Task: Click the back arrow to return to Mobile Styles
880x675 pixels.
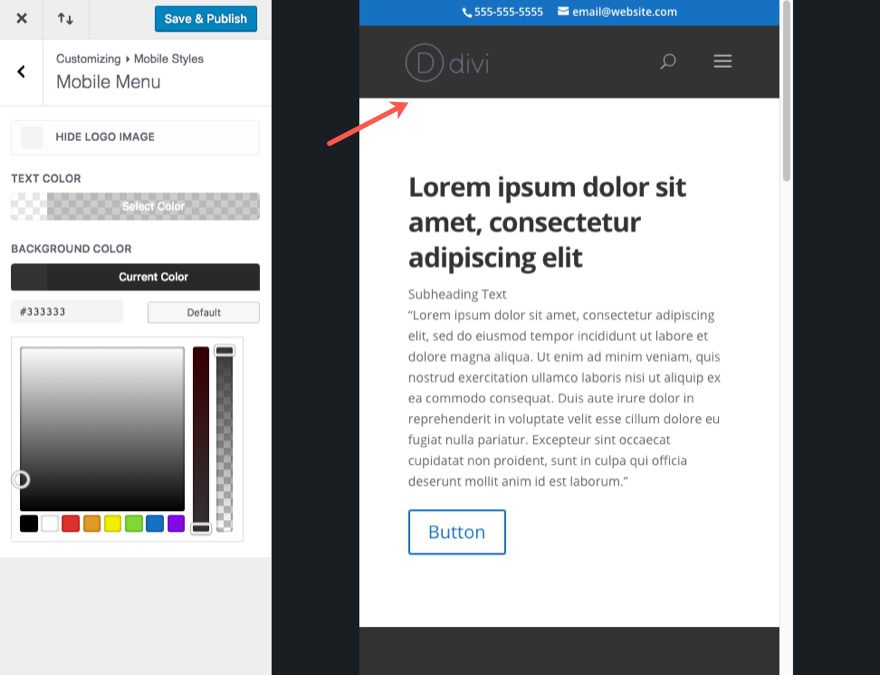Action: 19,71
